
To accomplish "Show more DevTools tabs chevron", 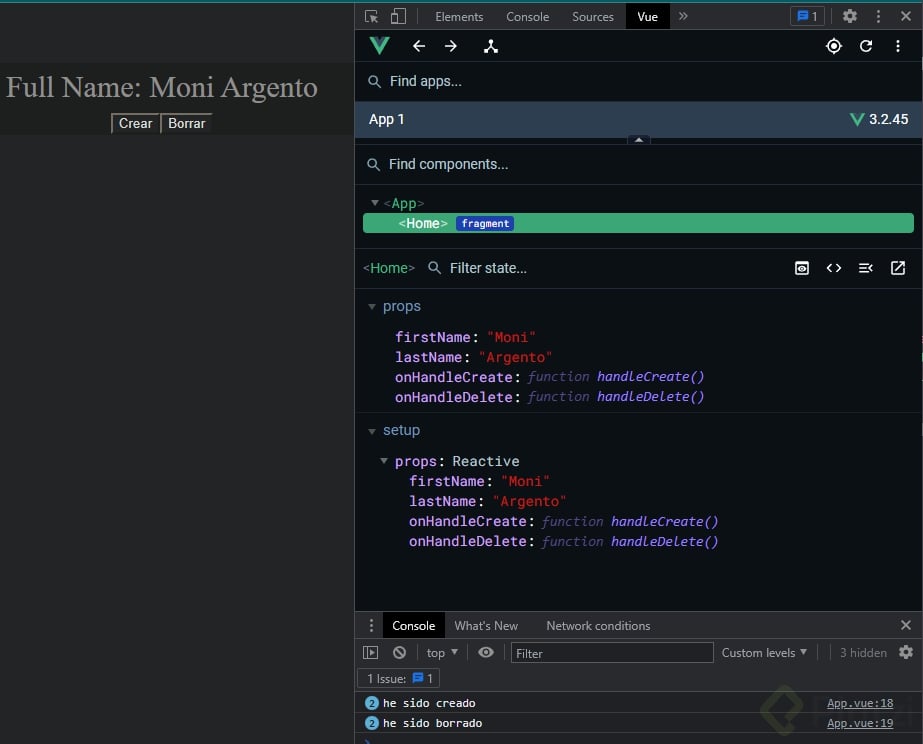I will coord(683,16).
